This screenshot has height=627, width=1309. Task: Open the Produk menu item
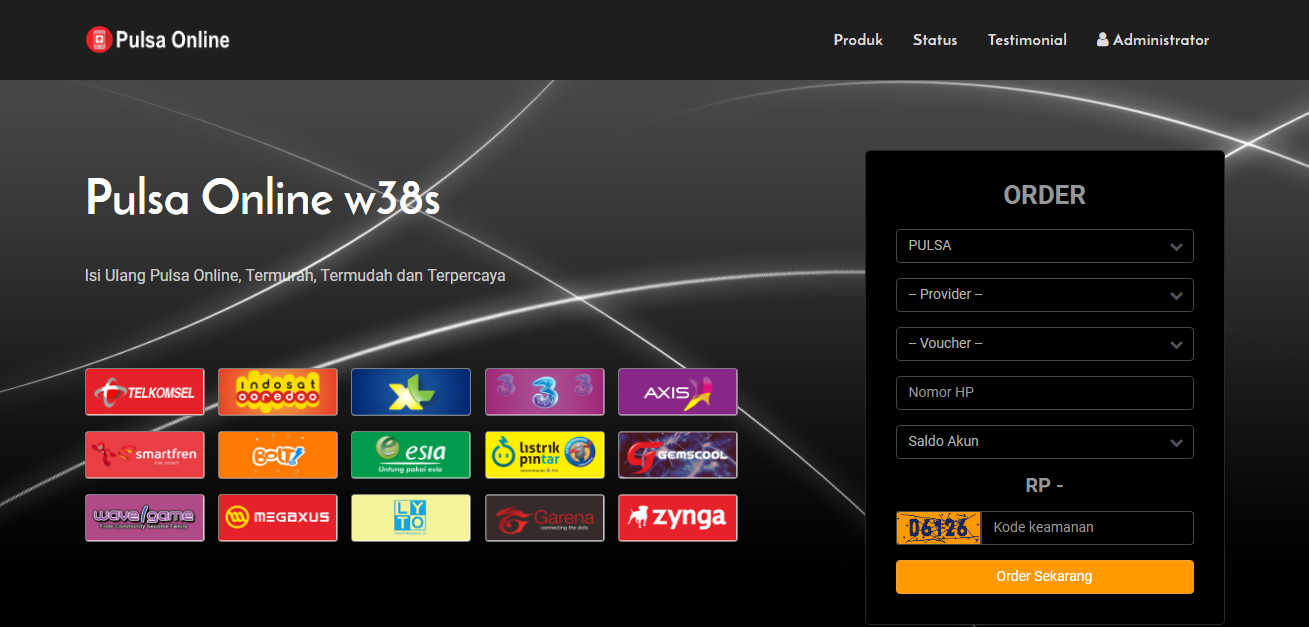pyautogui.click(x=858, y=40)
